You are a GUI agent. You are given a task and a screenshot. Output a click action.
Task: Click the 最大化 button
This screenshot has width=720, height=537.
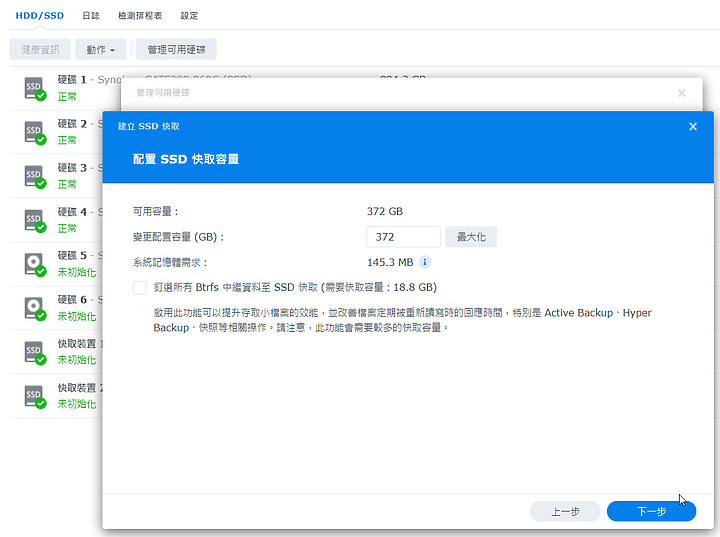pyautogui.click(x=471, y=237)
